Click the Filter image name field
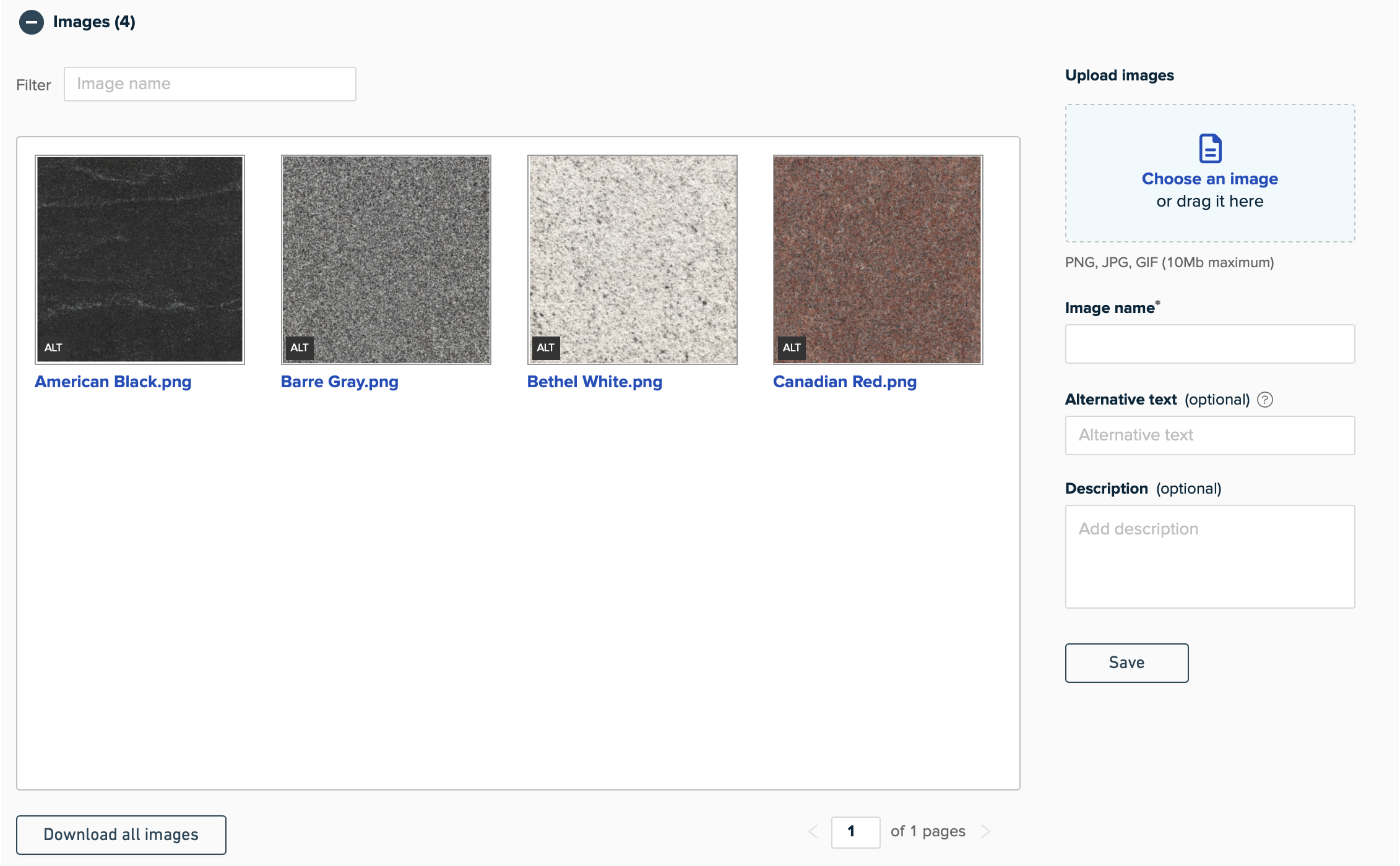 tap(210, 84)
